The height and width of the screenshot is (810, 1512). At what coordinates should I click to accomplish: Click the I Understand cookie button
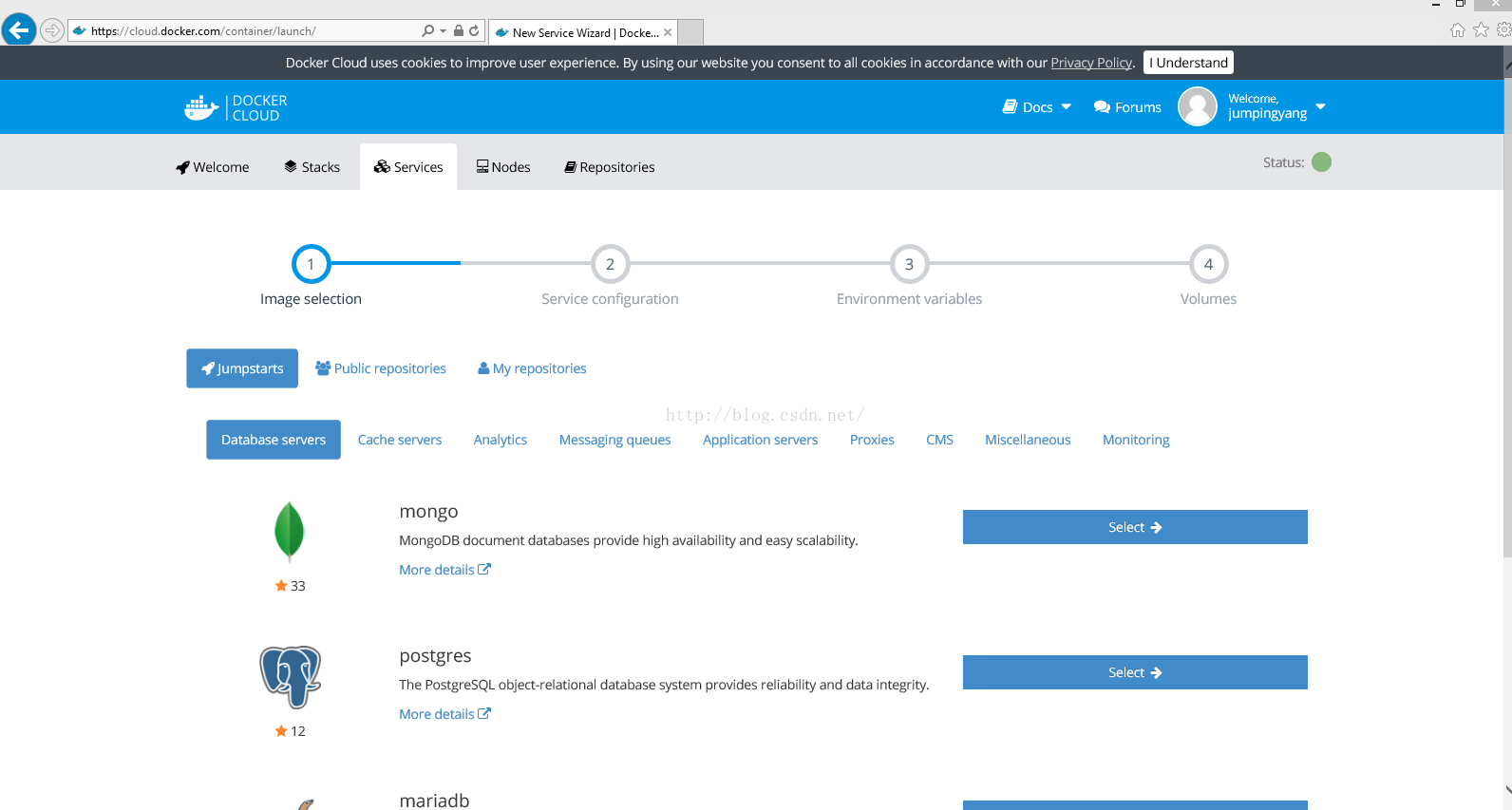point(1188,63)
